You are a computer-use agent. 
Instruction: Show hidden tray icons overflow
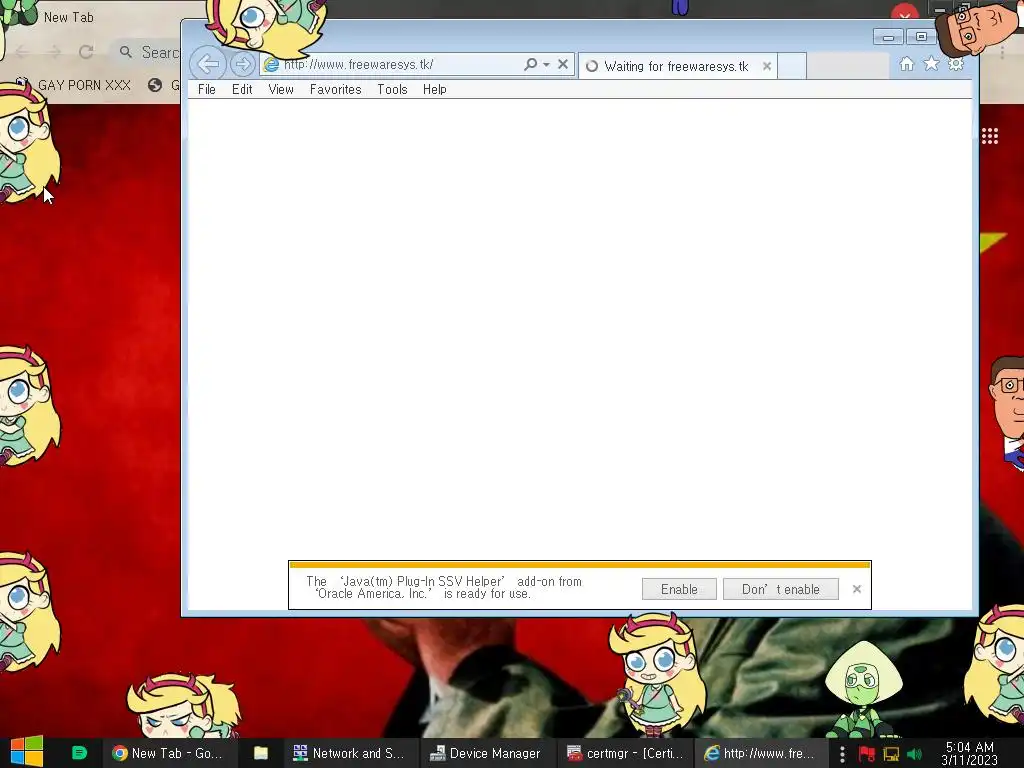point(842,754)
